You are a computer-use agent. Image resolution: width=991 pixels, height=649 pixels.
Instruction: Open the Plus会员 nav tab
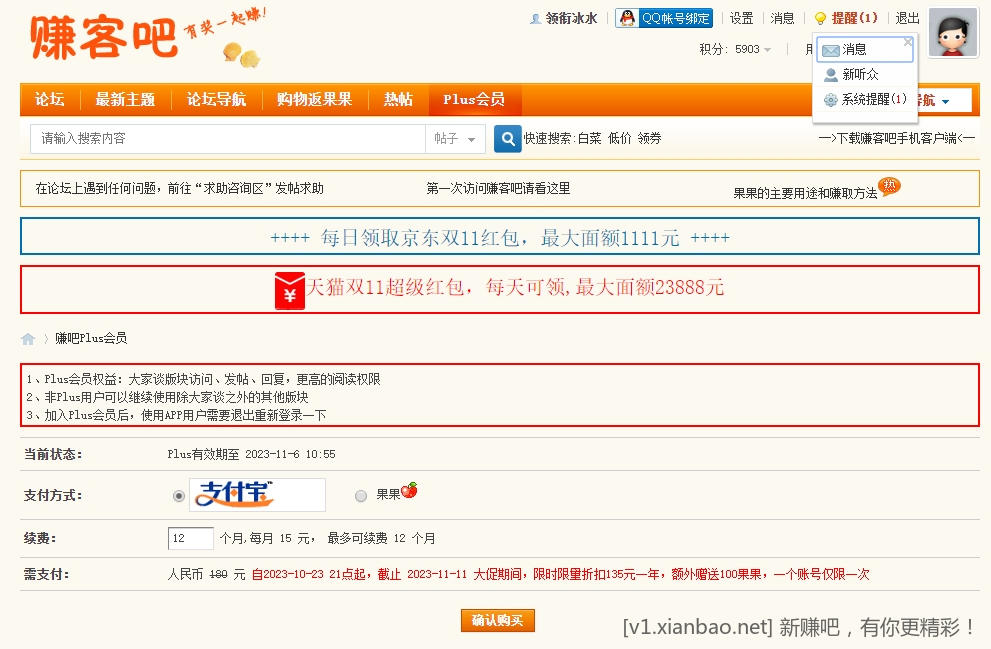point(474,99)
